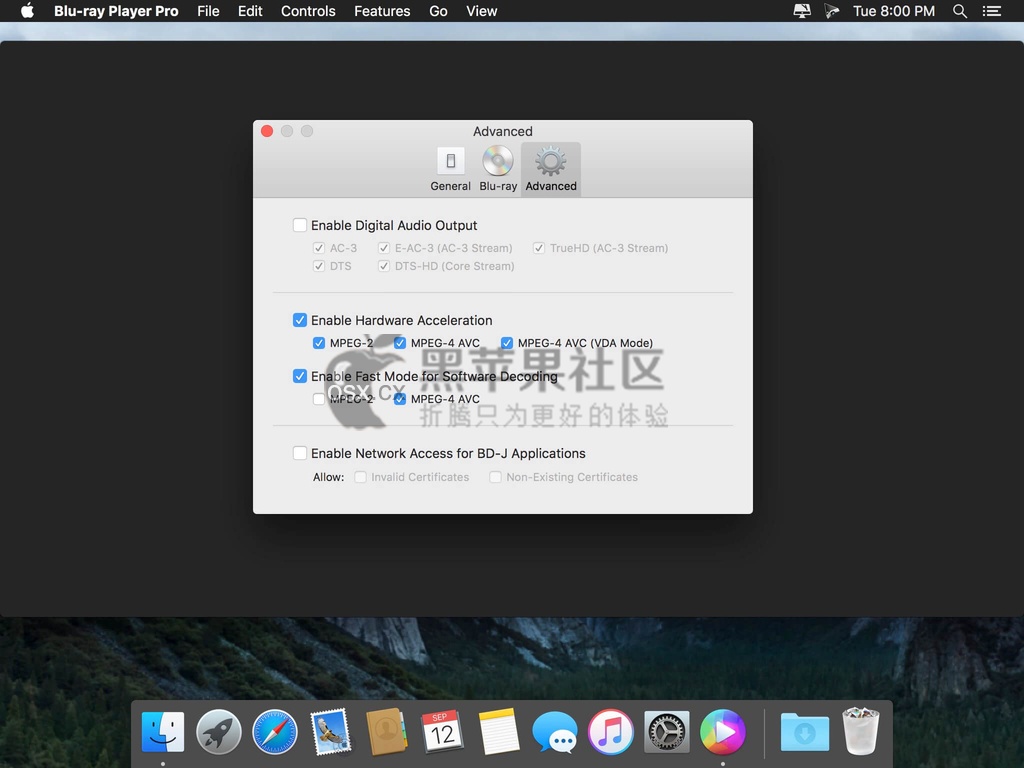Uncheck MPEG-4 AVC (VDA Mode) checkbox
1024x768 pixels.
(x=507, y=343)
